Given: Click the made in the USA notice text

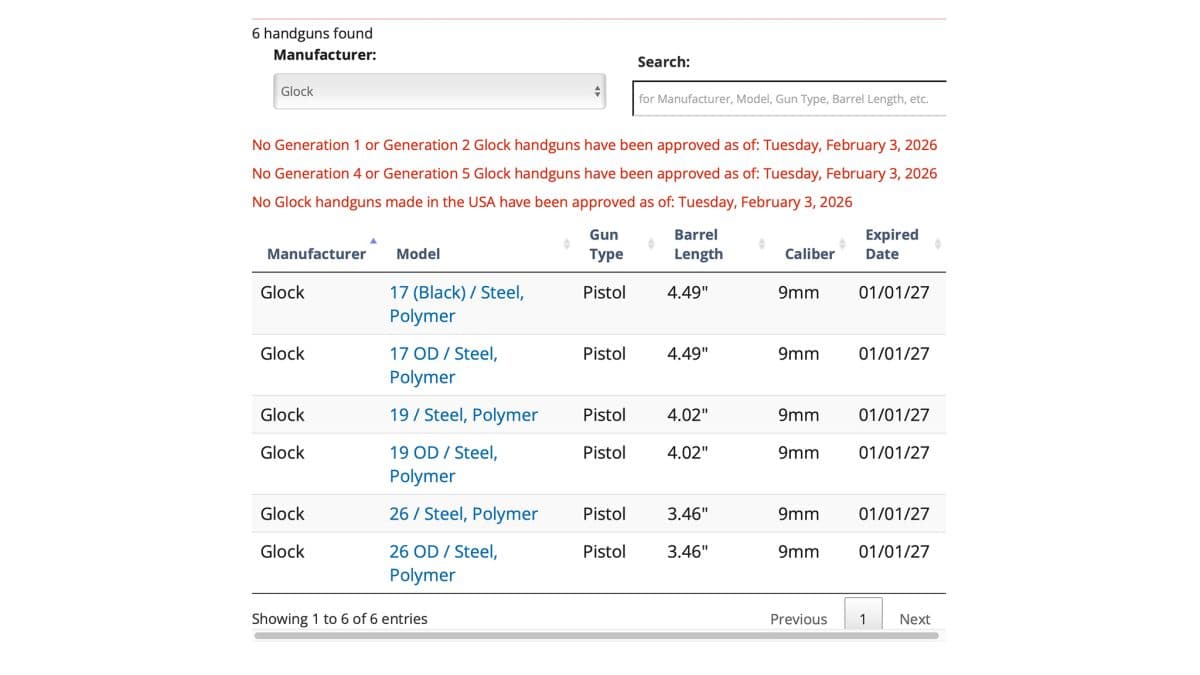Looking at the screenshot, I should [552, 202].
